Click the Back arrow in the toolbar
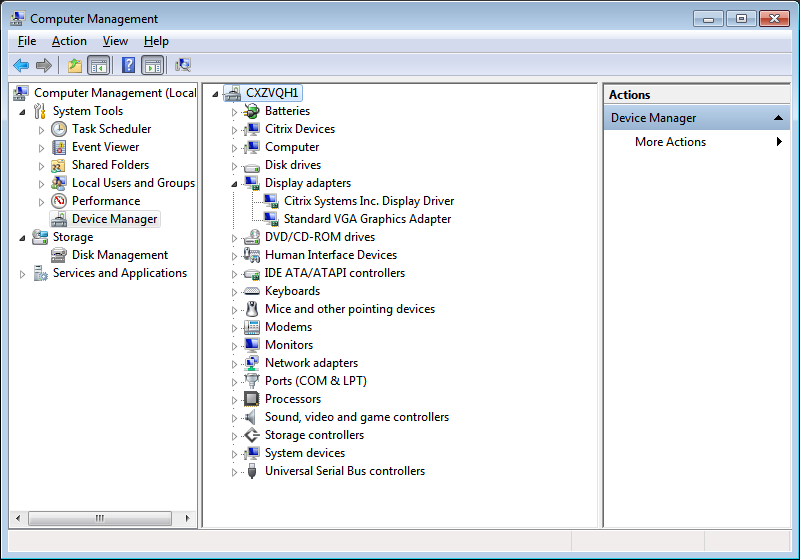Image resolution: width=800 pixels, height=560 pixels. click(x=21, y=65)
